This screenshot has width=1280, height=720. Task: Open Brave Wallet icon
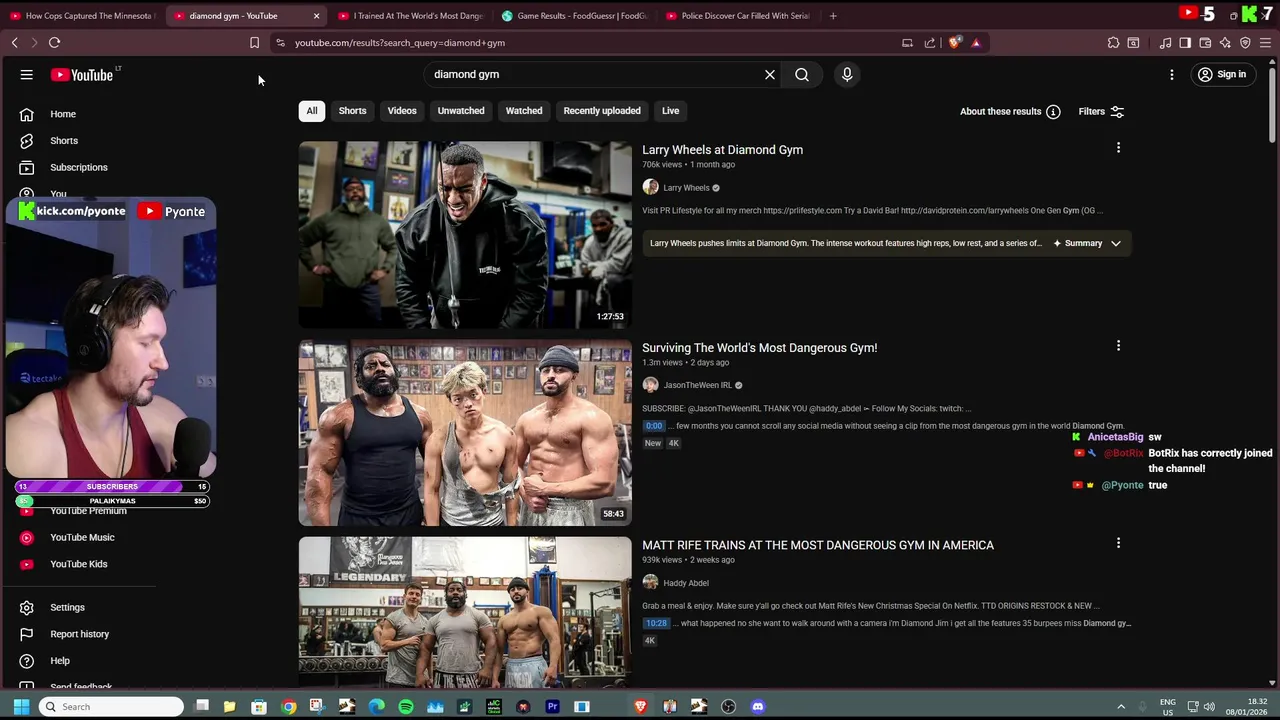tap(1205, 43)
